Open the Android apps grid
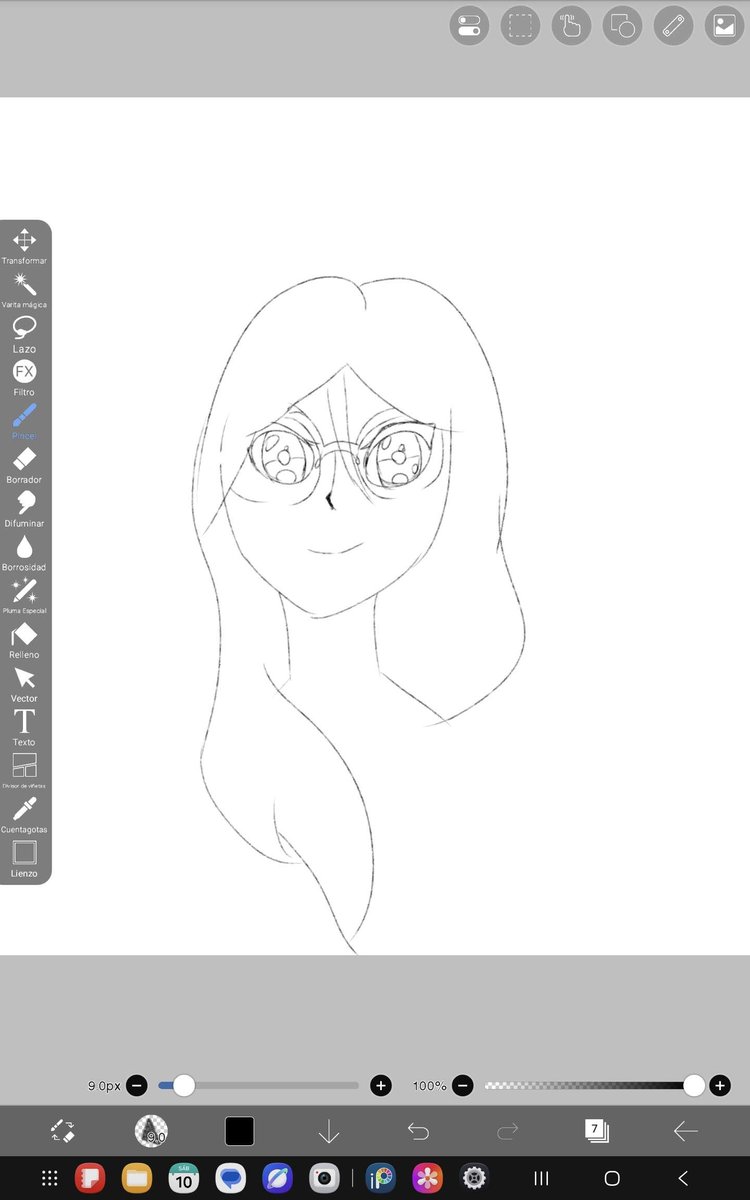 [50, 1178]
